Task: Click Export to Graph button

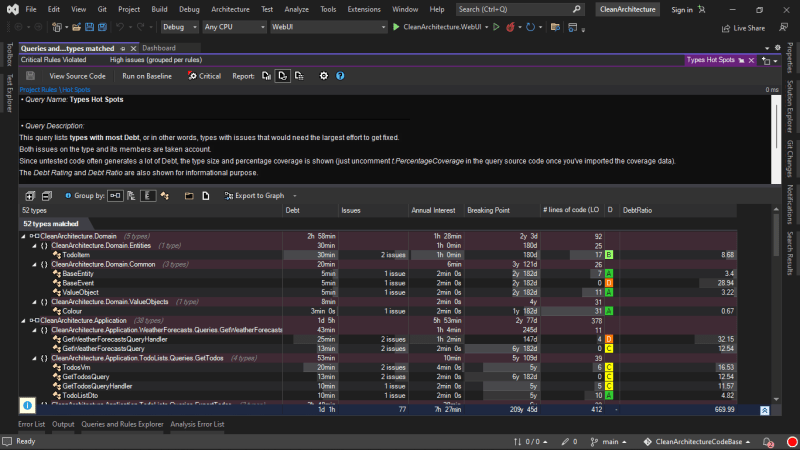Action: point(255,196)
